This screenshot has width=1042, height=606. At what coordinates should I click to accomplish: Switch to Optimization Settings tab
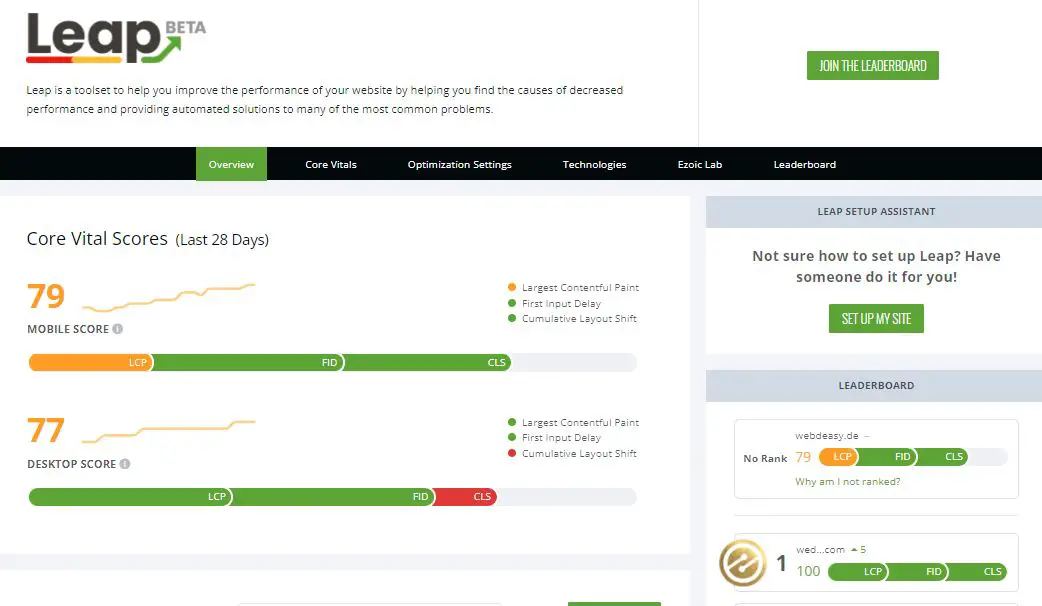[459, 164]
